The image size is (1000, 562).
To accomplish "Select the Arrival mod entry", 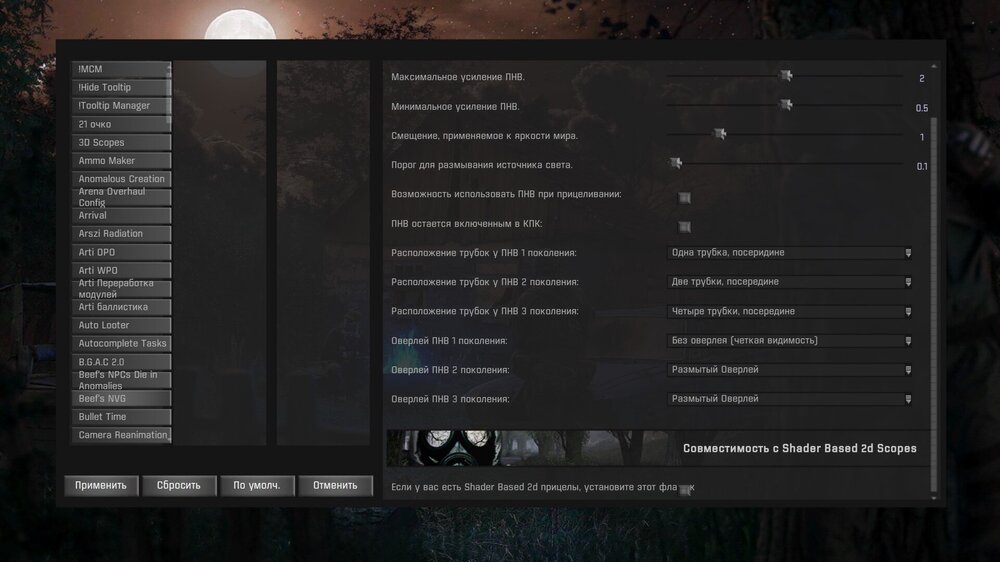I will [121, 216].
